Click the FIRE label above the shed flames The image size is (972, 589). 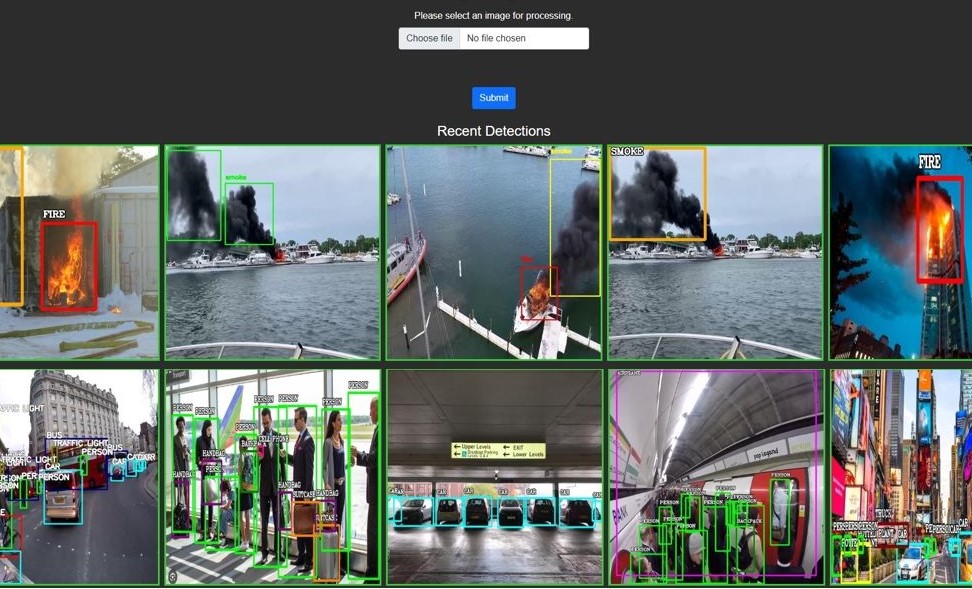pyautogui.click(x=54, y=214)
